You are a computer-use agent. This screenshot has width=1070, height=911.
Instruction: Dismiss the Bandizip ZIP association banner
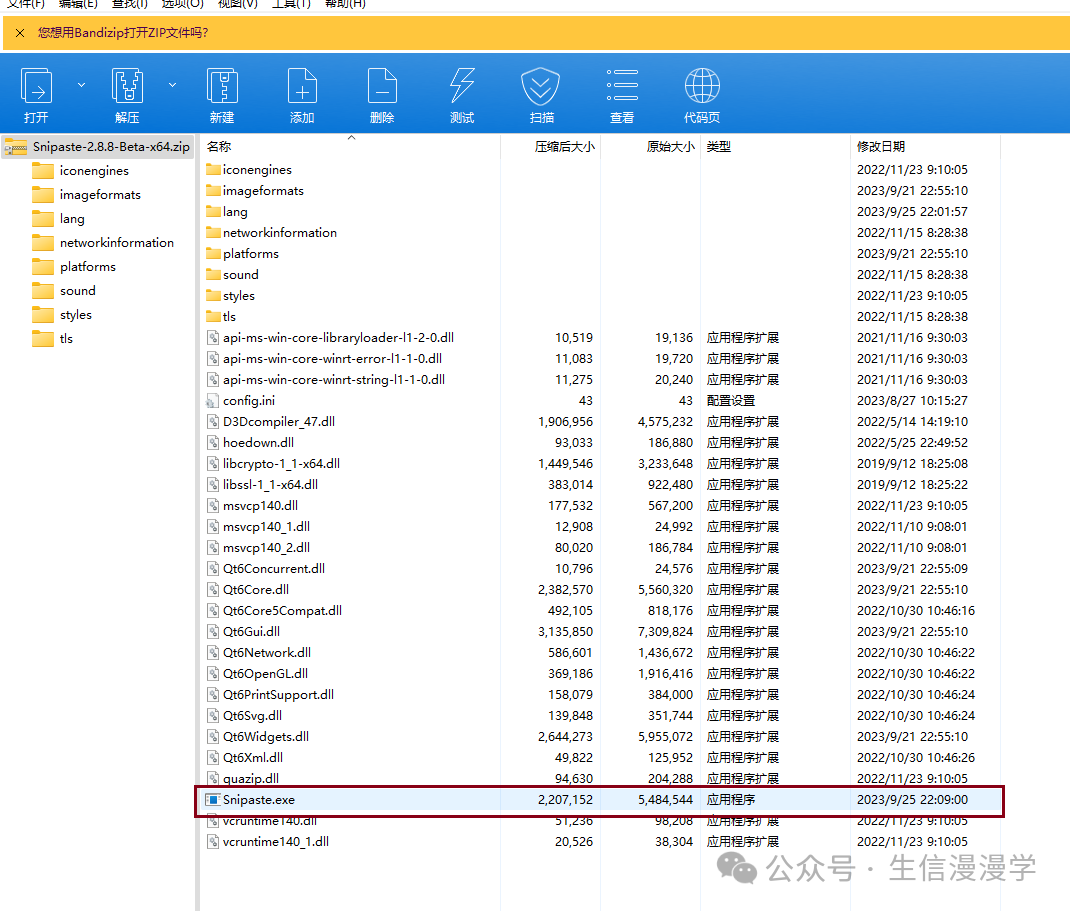point(20,33)
